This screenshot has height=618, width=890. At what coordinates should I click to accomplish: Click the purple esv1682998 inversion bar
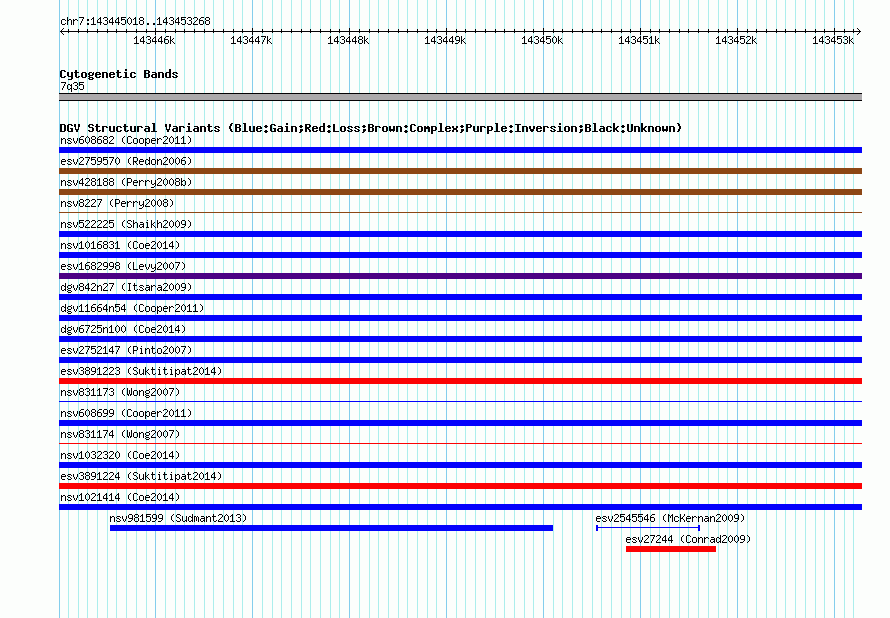[460, 276]
